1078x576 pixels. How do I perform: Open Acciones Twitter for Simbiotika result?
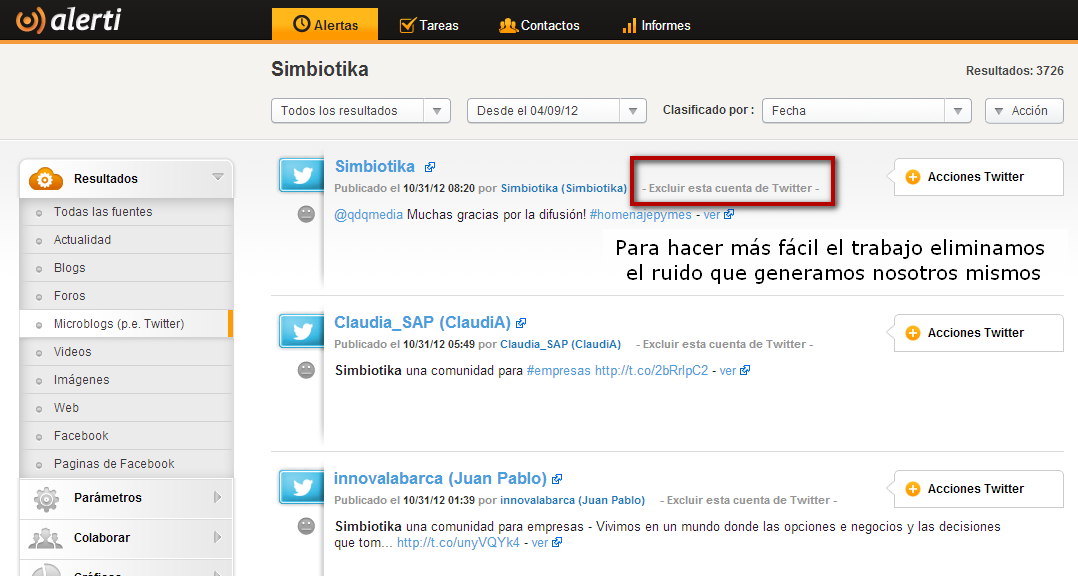pos(978,177)
